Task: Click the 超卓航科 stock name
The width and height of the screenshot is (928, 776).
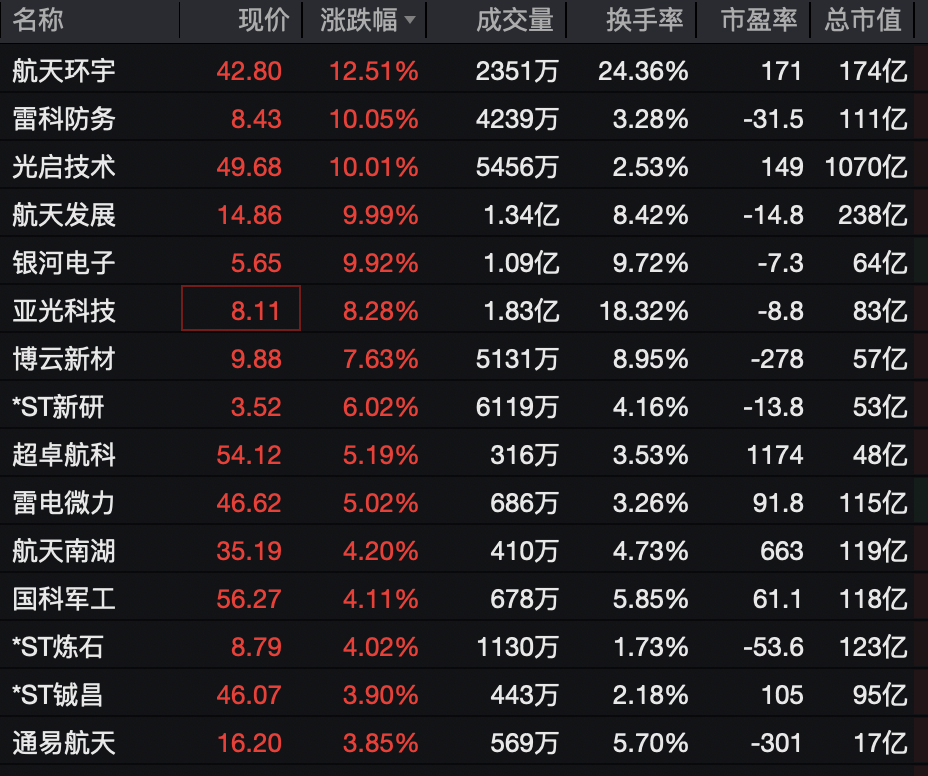Action: 64,455
